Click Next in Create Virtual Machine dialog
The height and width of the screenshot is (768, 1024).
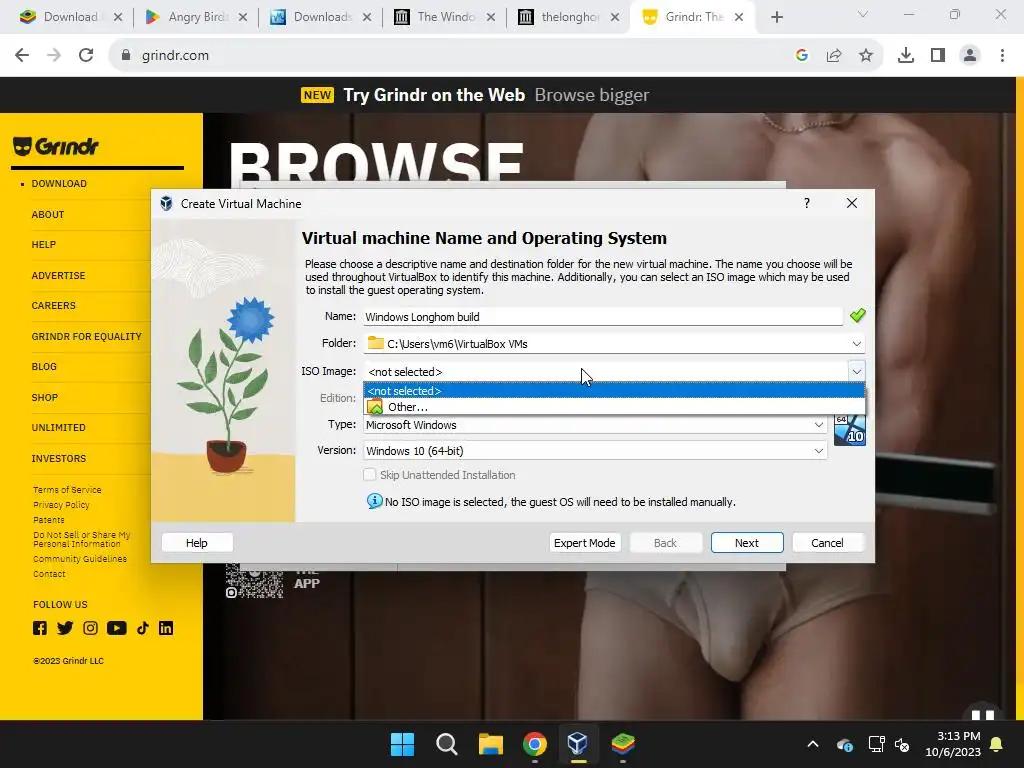(x=746, y=543)
